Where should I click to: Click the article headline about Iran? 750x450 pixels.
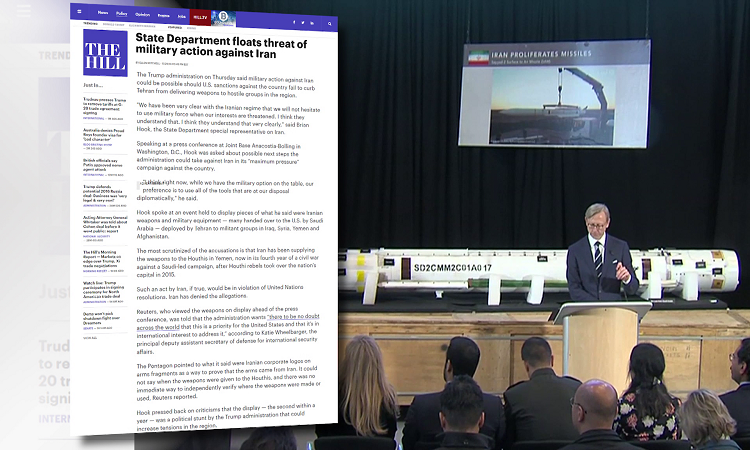(221, 46)
